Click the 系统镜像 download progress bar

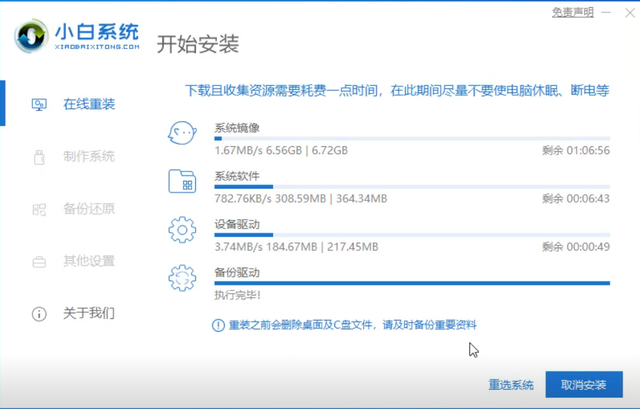[x=412, y=139]
